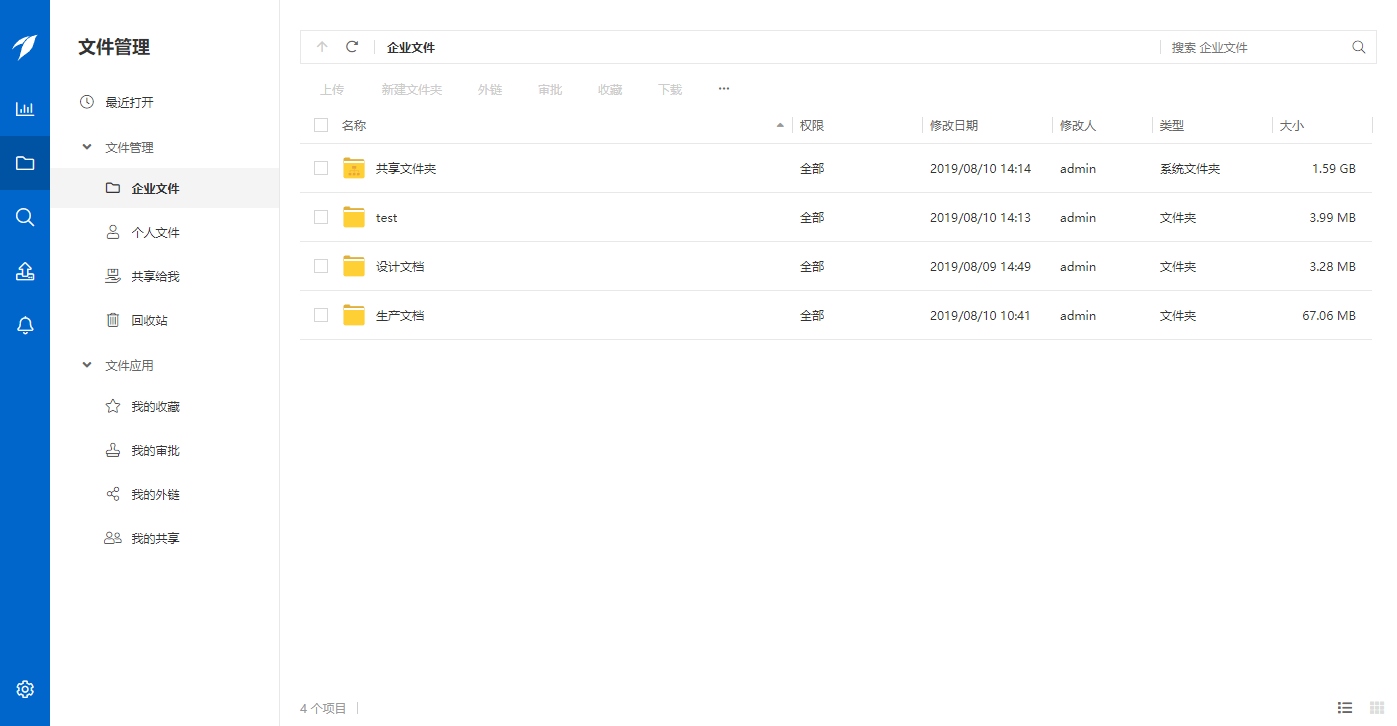
Task: Go to 回收站 in the sidebar
Action: coord(149,320)
